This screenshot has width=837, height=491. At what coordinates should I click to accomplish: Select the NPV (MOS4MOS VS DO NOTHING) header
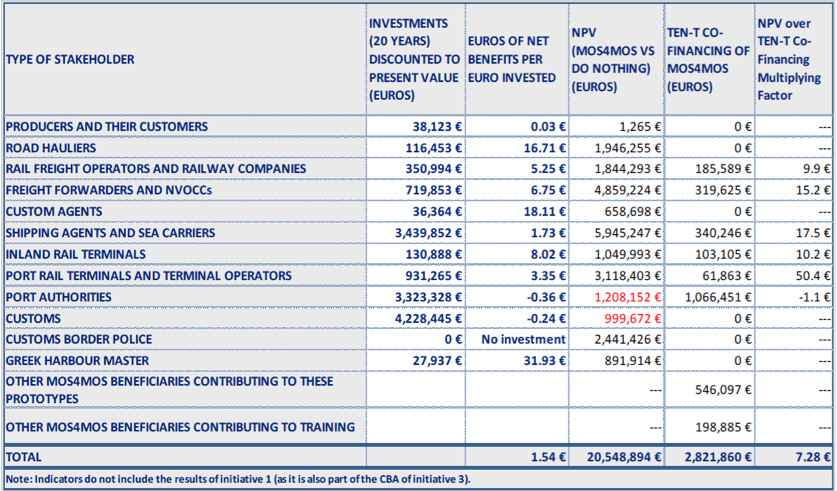612,60
